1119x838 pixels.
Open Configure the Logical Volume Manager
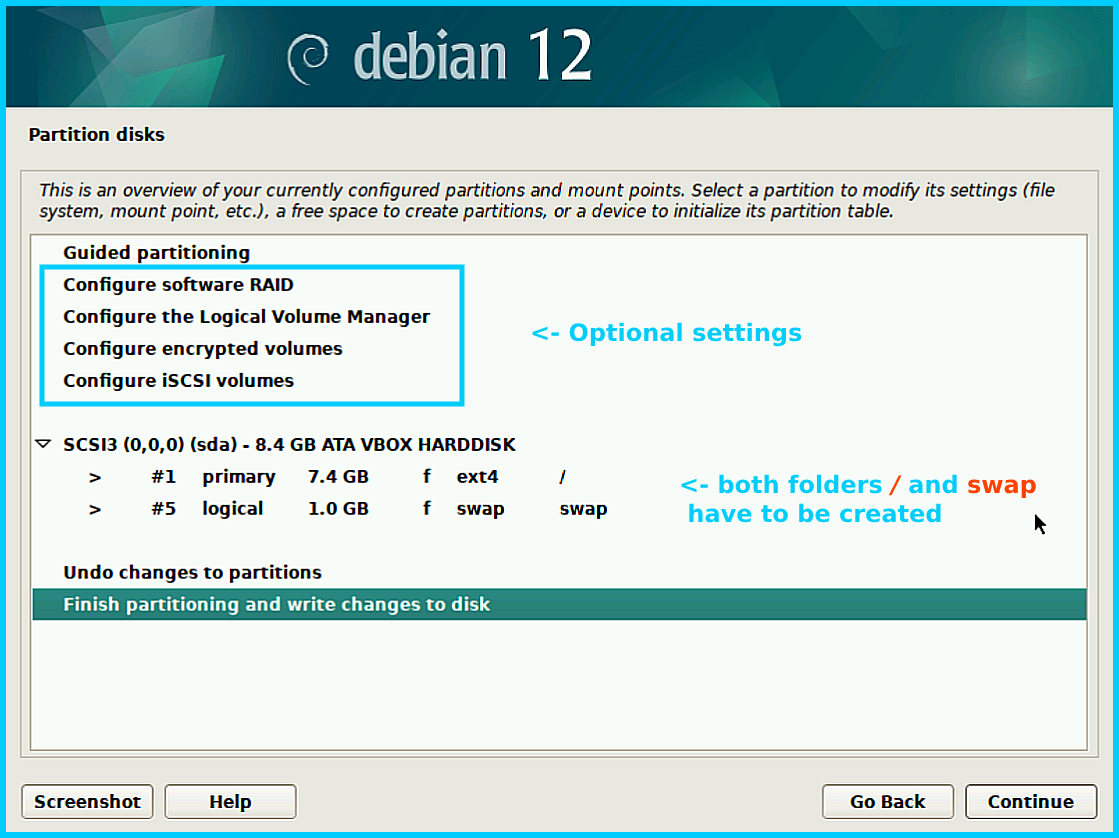click(x=246, y=316)
